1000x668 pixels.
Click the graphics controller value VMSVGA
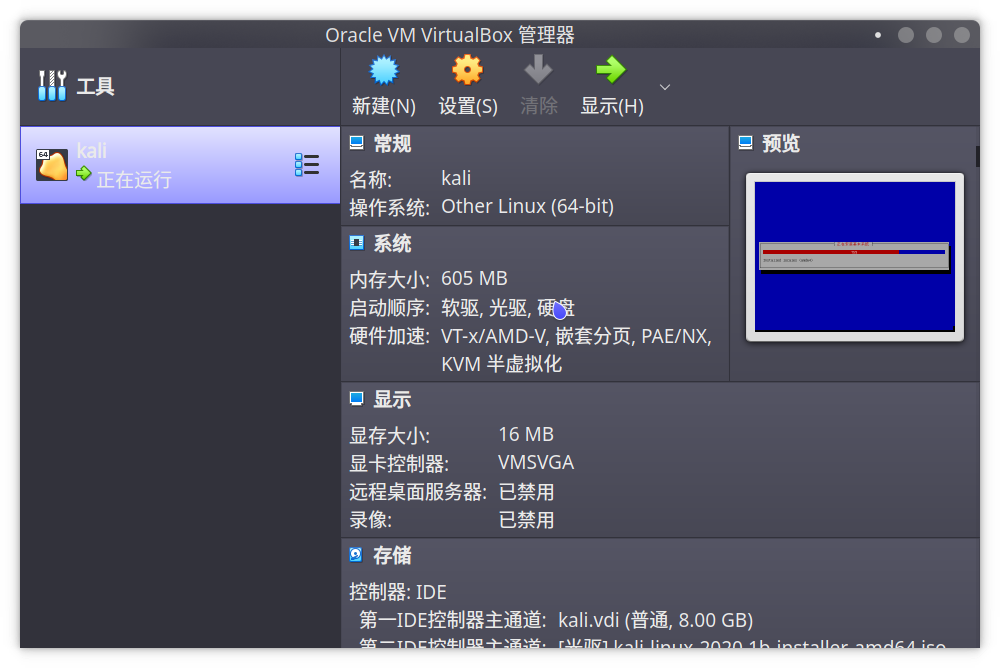(536, 463)
